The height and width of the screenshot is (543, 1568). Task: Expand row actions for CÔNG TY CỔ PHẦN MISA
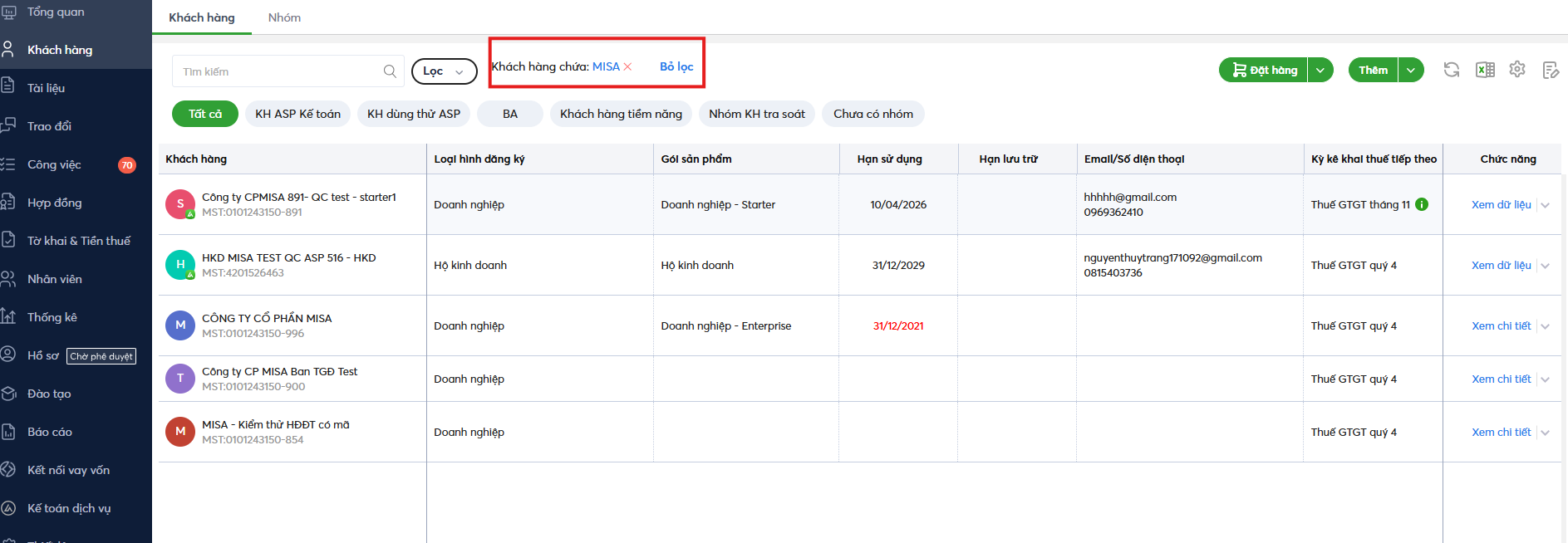pyautogui.click(x=1545, y=326)
